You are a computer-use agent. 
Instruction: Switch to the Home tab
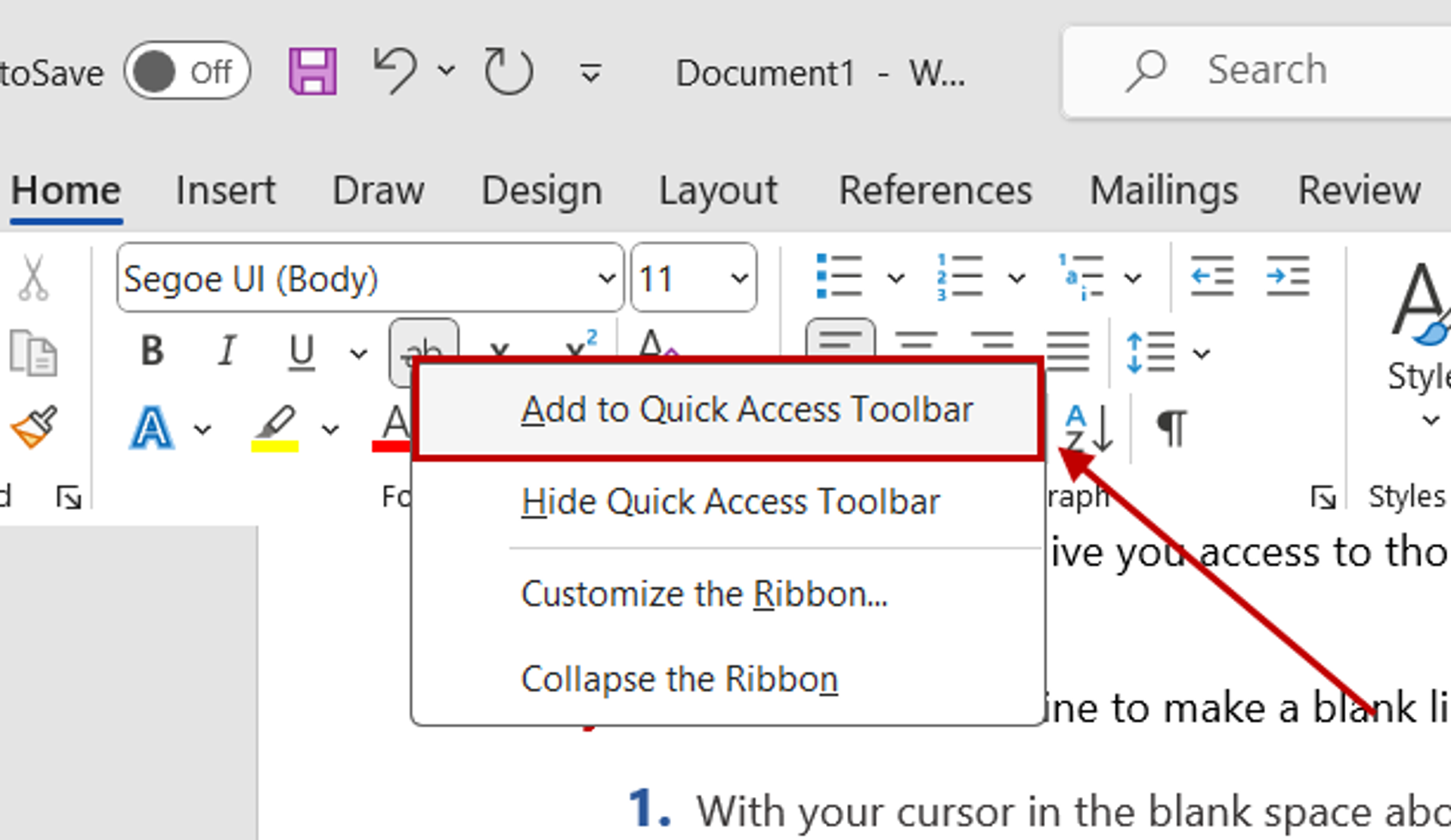coord(66,190)
